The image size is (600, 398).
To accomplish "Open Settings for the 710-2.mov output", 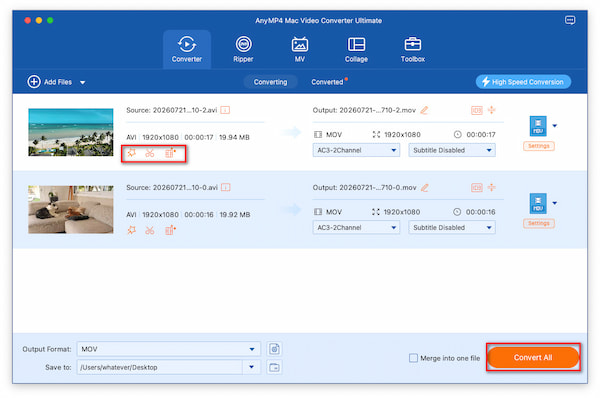I will pyautogui.click(x=538, y=146).
